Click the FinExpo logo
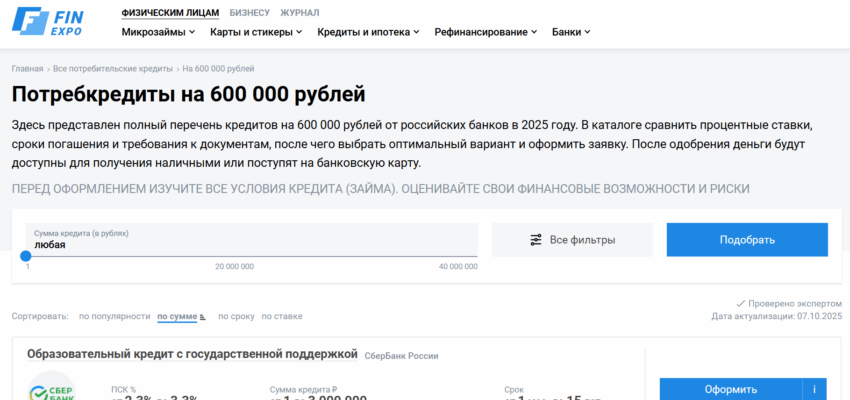The image size is (850, 400). point(48,22)
